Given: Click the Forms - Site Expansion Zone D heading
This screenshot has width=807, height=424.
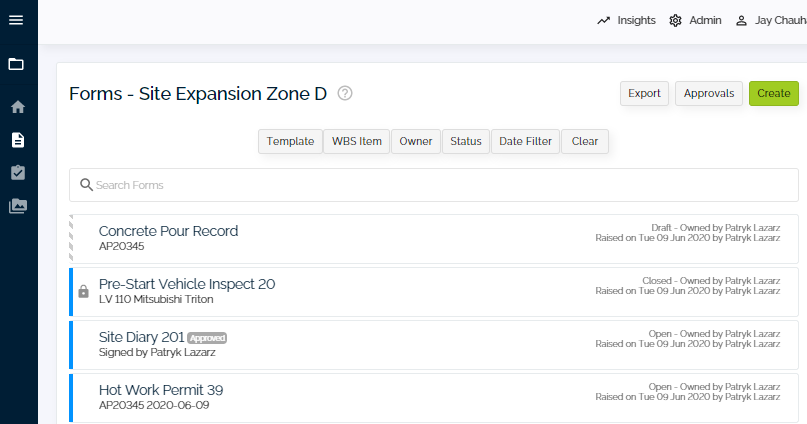Looking at the screenshot, I should pyautogui.click(x=198, y=94).
